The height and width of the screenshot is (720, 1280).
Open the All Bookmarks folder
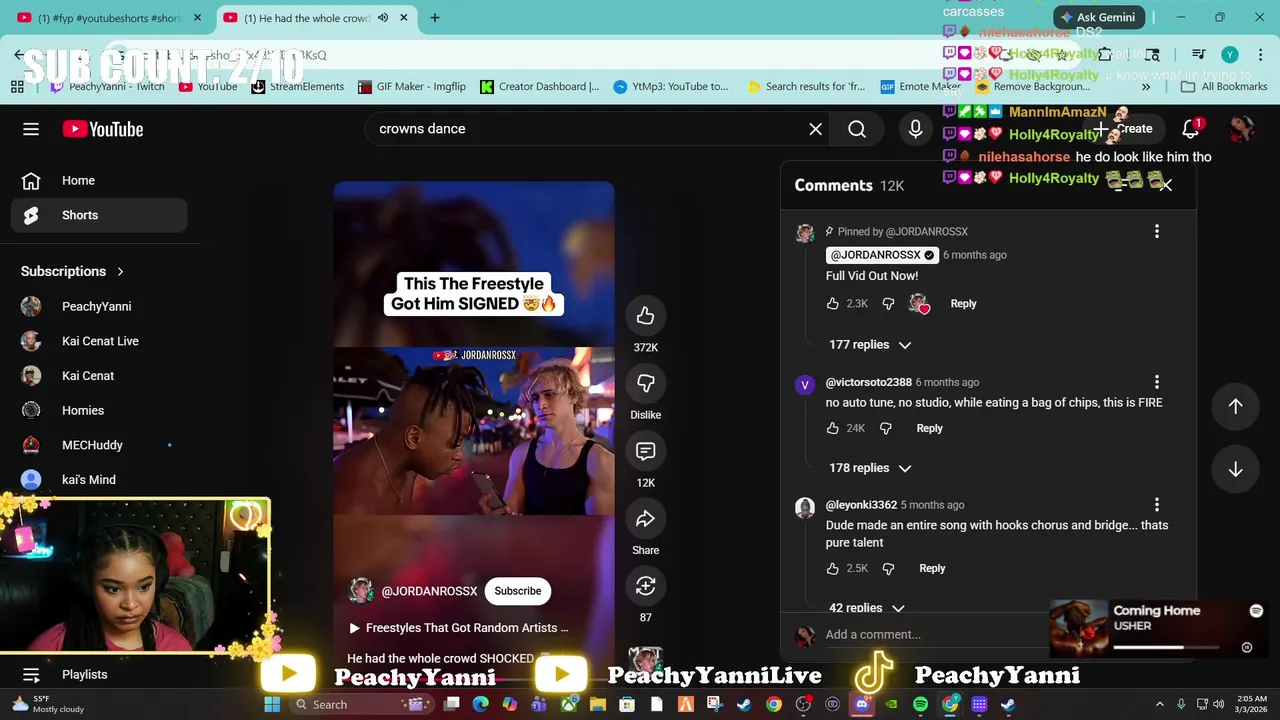1224,87
